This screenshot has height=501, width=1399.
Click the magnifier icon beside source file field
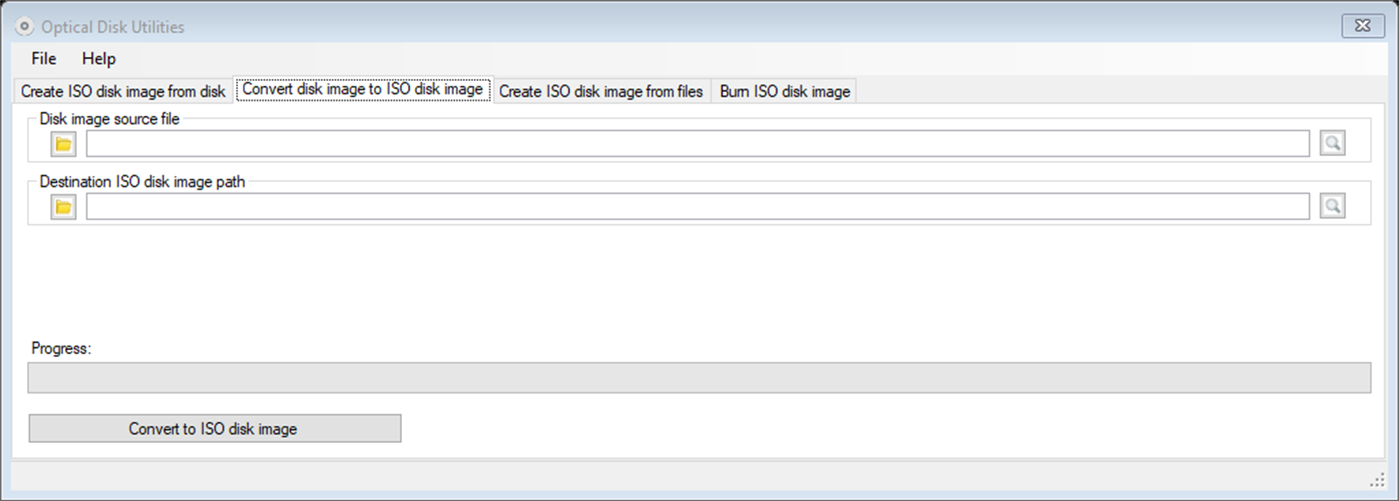1331,144
